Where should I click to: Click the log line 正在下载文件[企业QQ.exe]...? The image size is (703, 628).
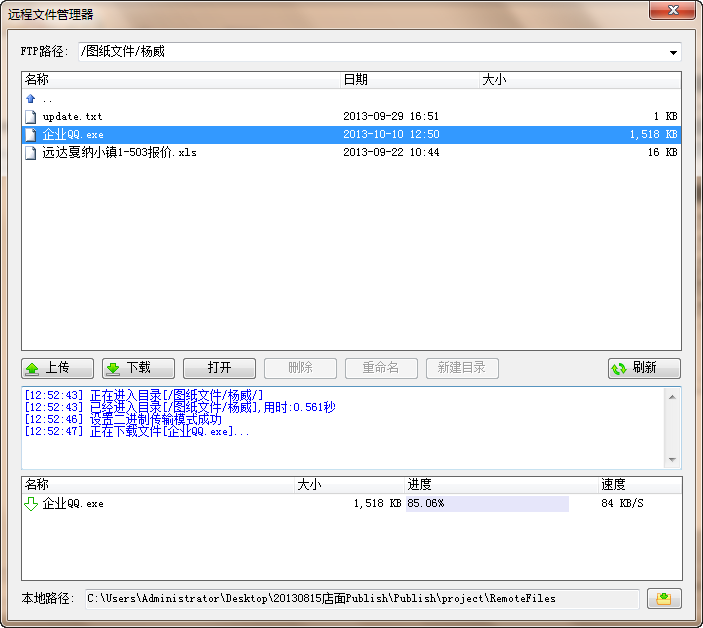pos(137,432)
